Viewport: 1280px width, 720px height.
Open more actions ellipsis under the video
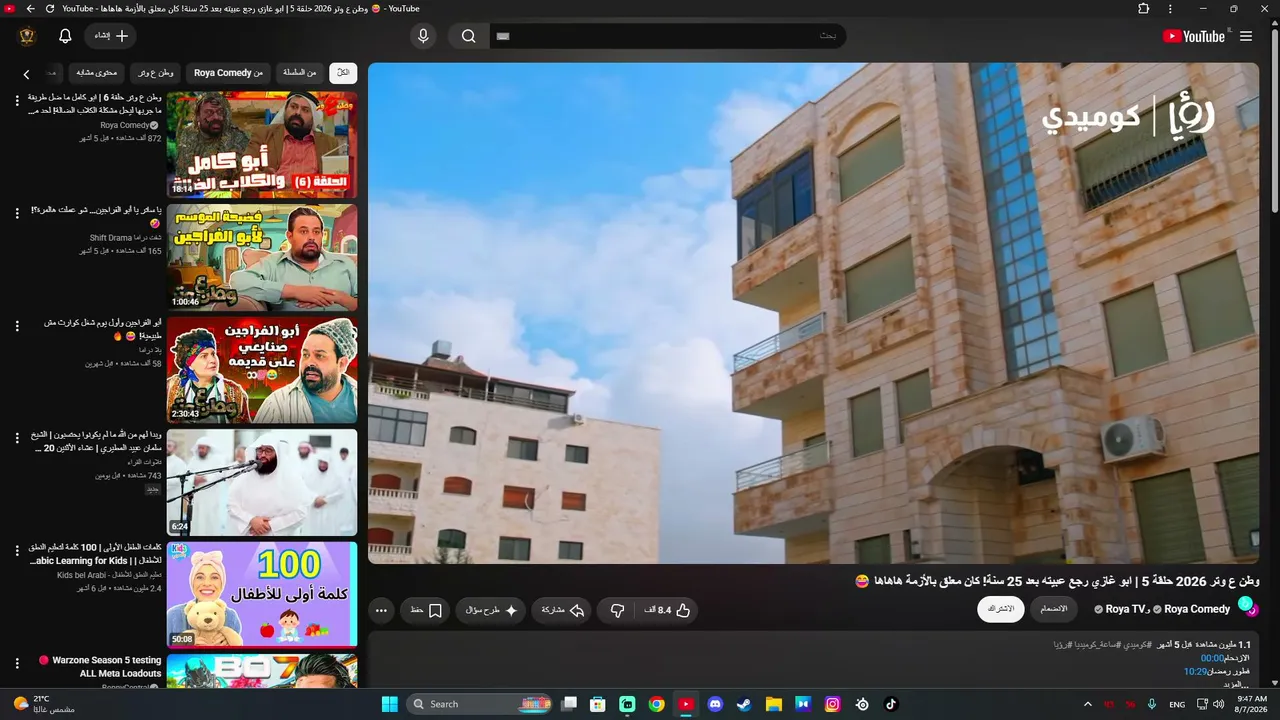coord(381,610)
